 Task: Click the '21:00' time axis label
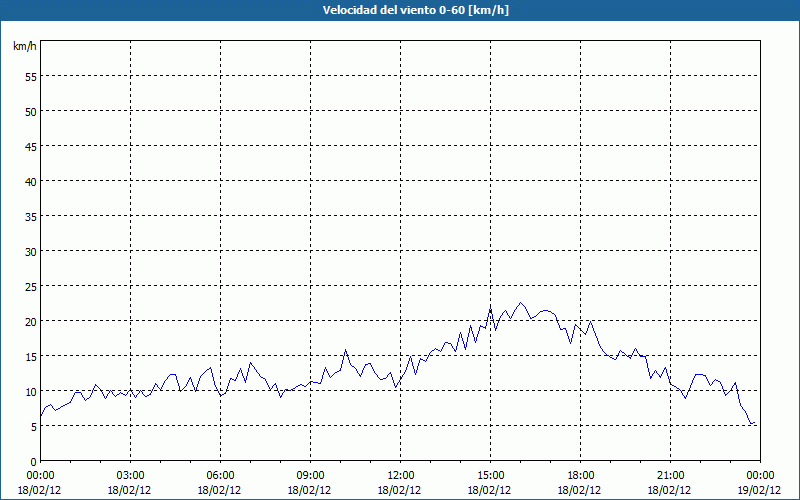coord(670,476)
